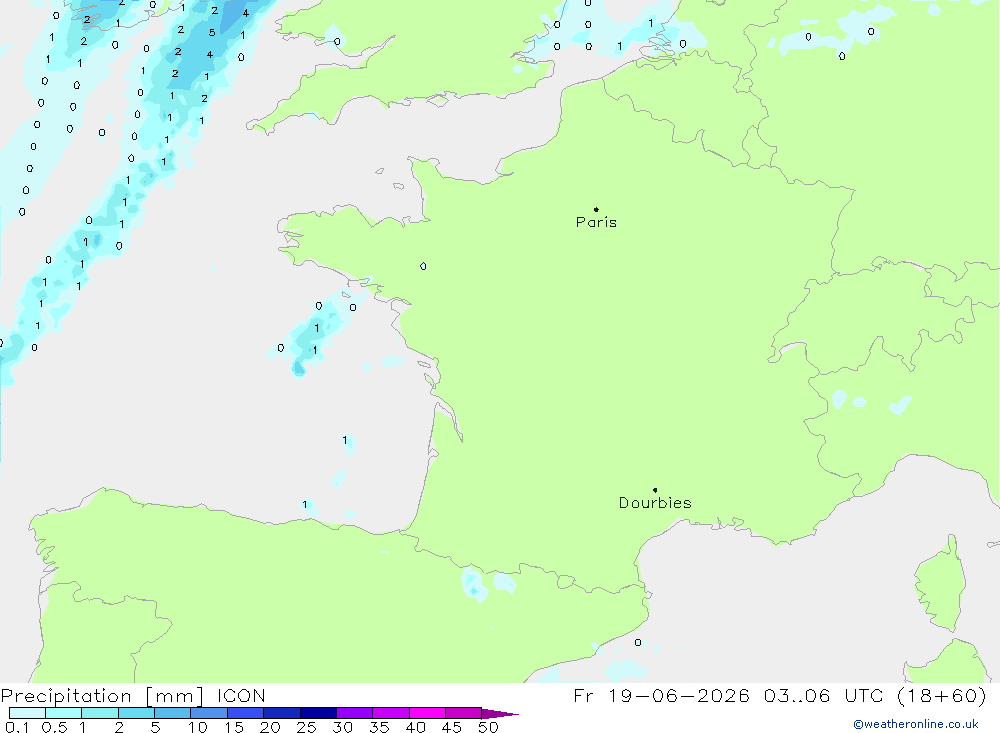
Task: Click the 1–2 mm legend swatch
Action: (100, 713)
